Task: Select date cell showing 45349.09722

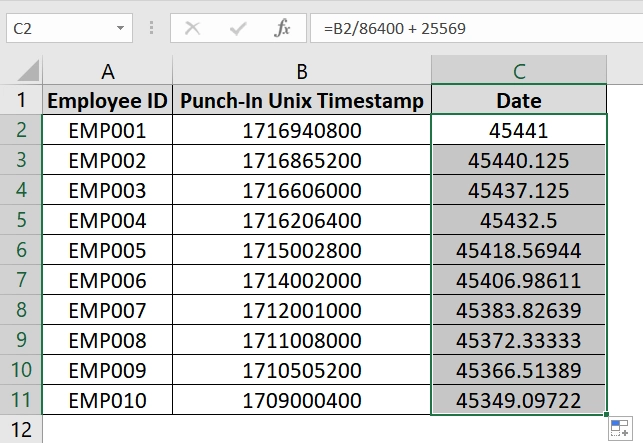Action: pyautogui.click(x=519, y=400)
